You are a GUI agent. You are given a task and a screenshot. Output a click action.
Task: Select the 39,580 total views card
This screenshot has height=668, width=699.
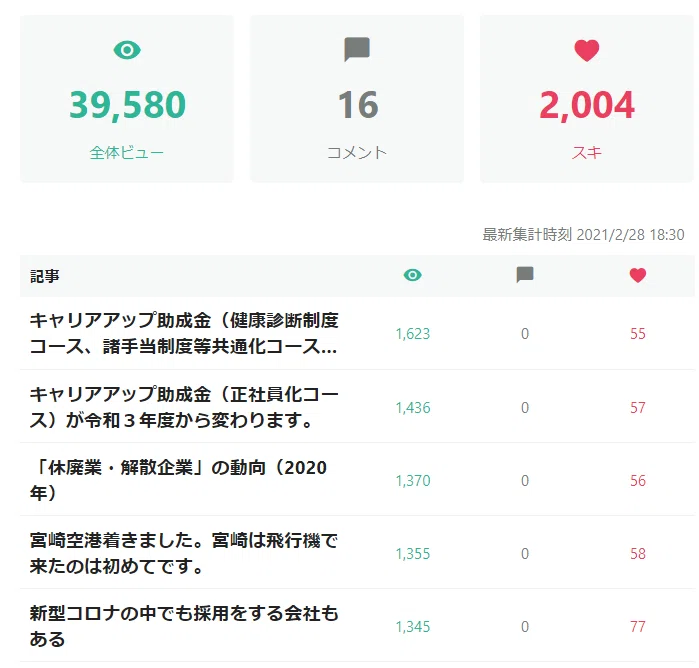(127, 99)
